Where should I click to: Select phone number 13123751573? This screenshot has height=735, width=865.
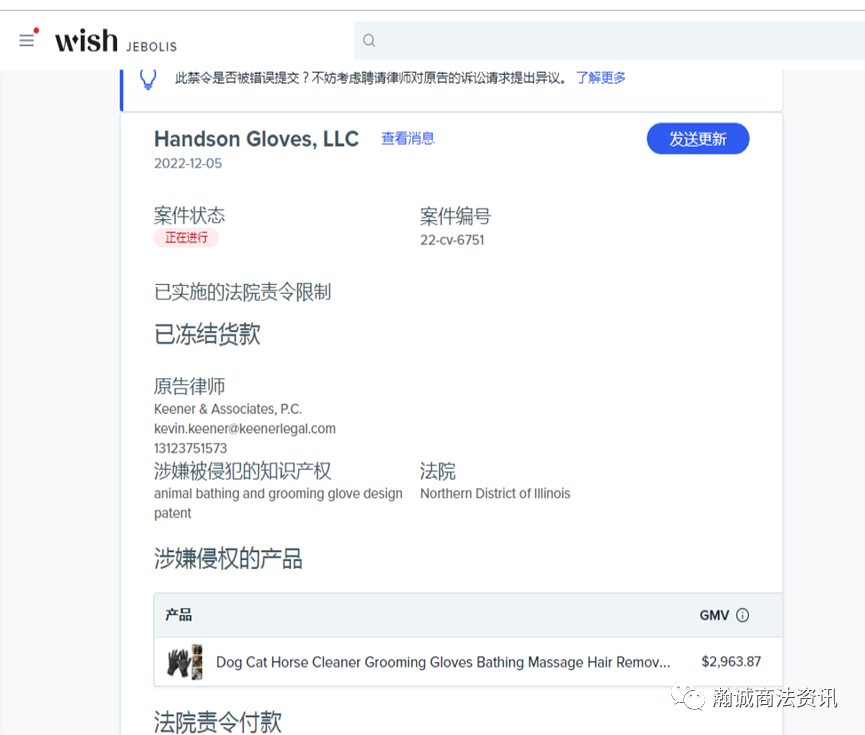(190, 448)
